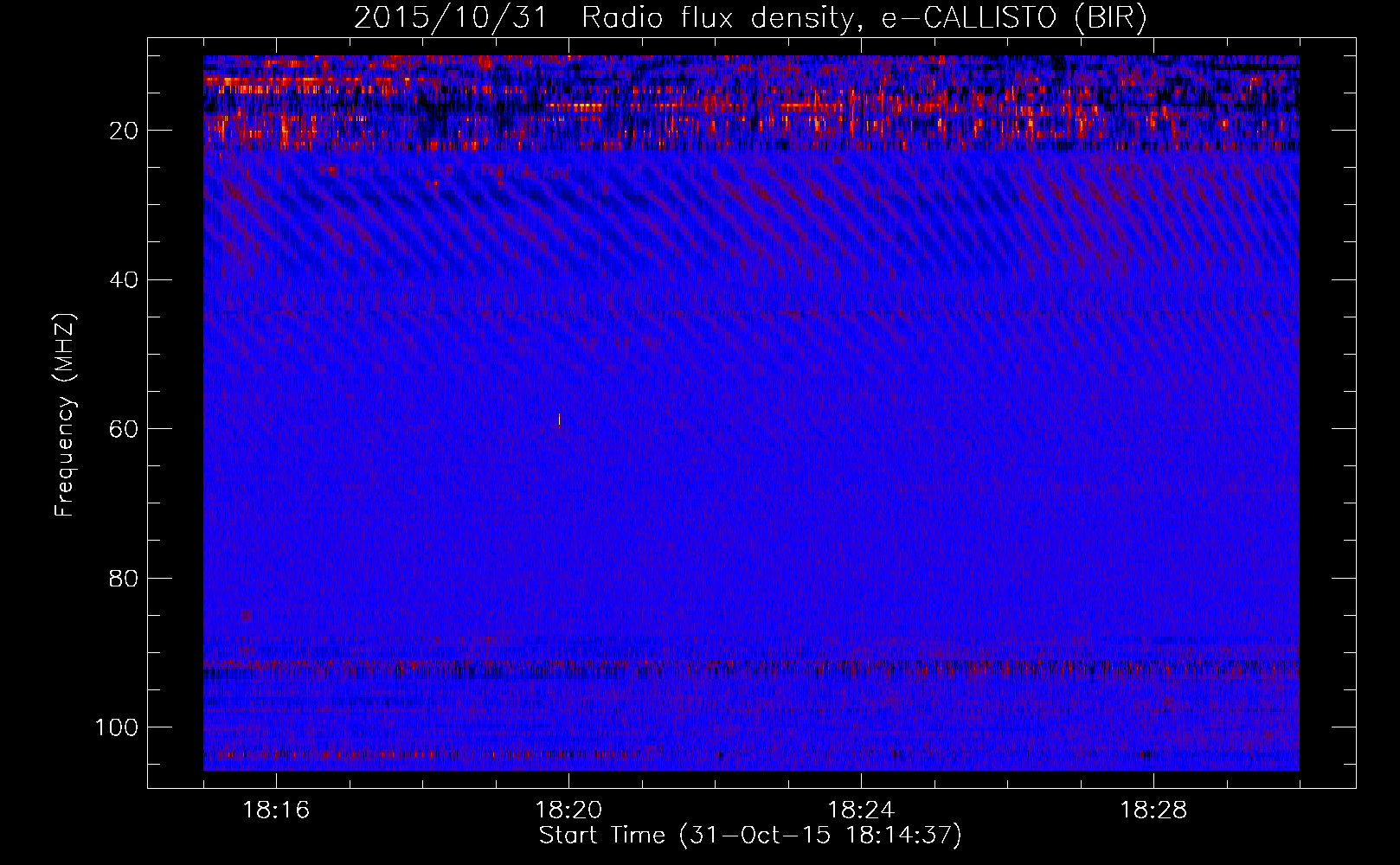Viewport: 1400px width, 865px height.
Task: Click the 18:16 time tick label
Action: (x=276, y=811)
